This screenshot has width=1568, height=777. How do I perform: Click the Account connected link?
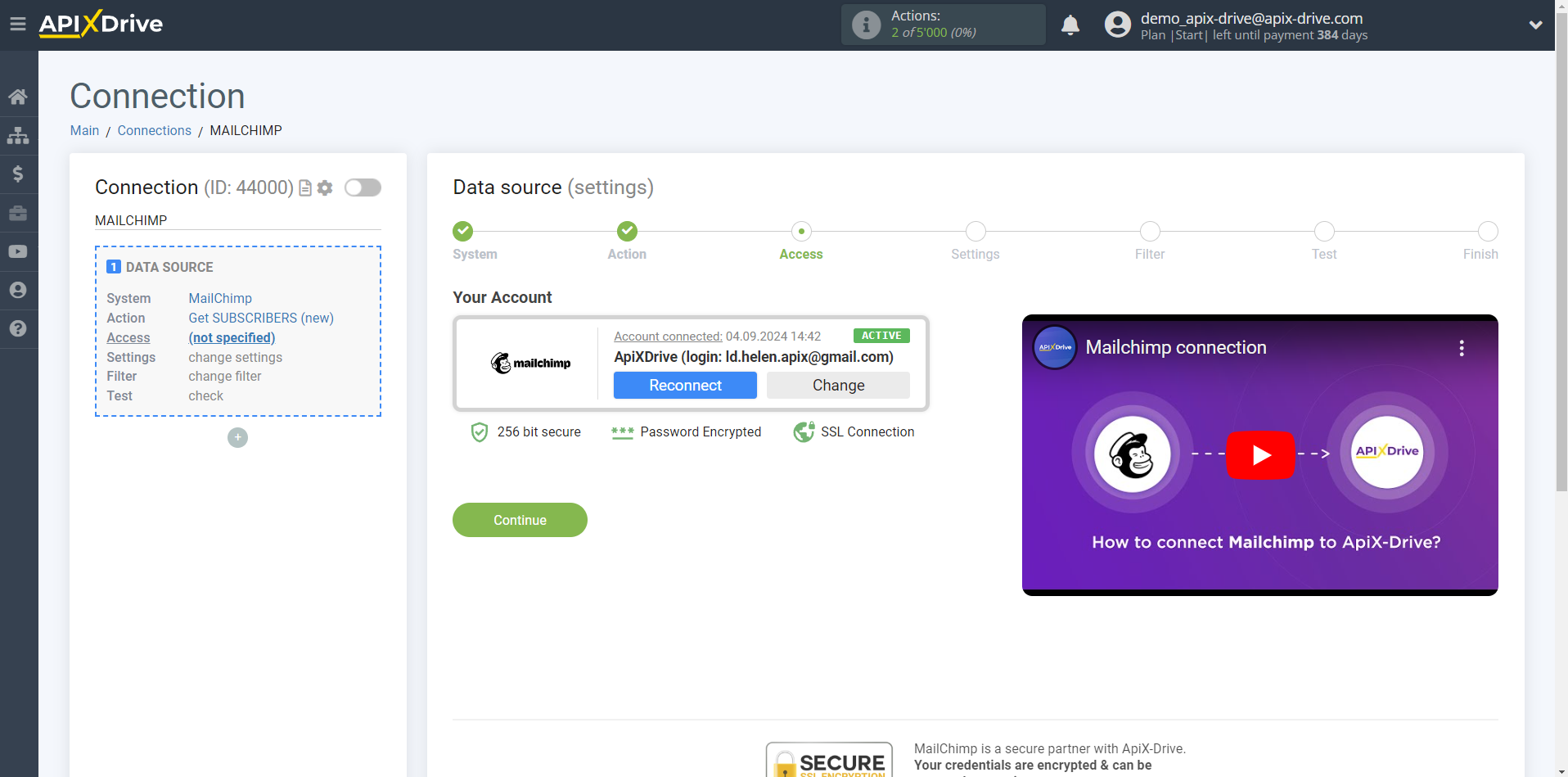668,337
